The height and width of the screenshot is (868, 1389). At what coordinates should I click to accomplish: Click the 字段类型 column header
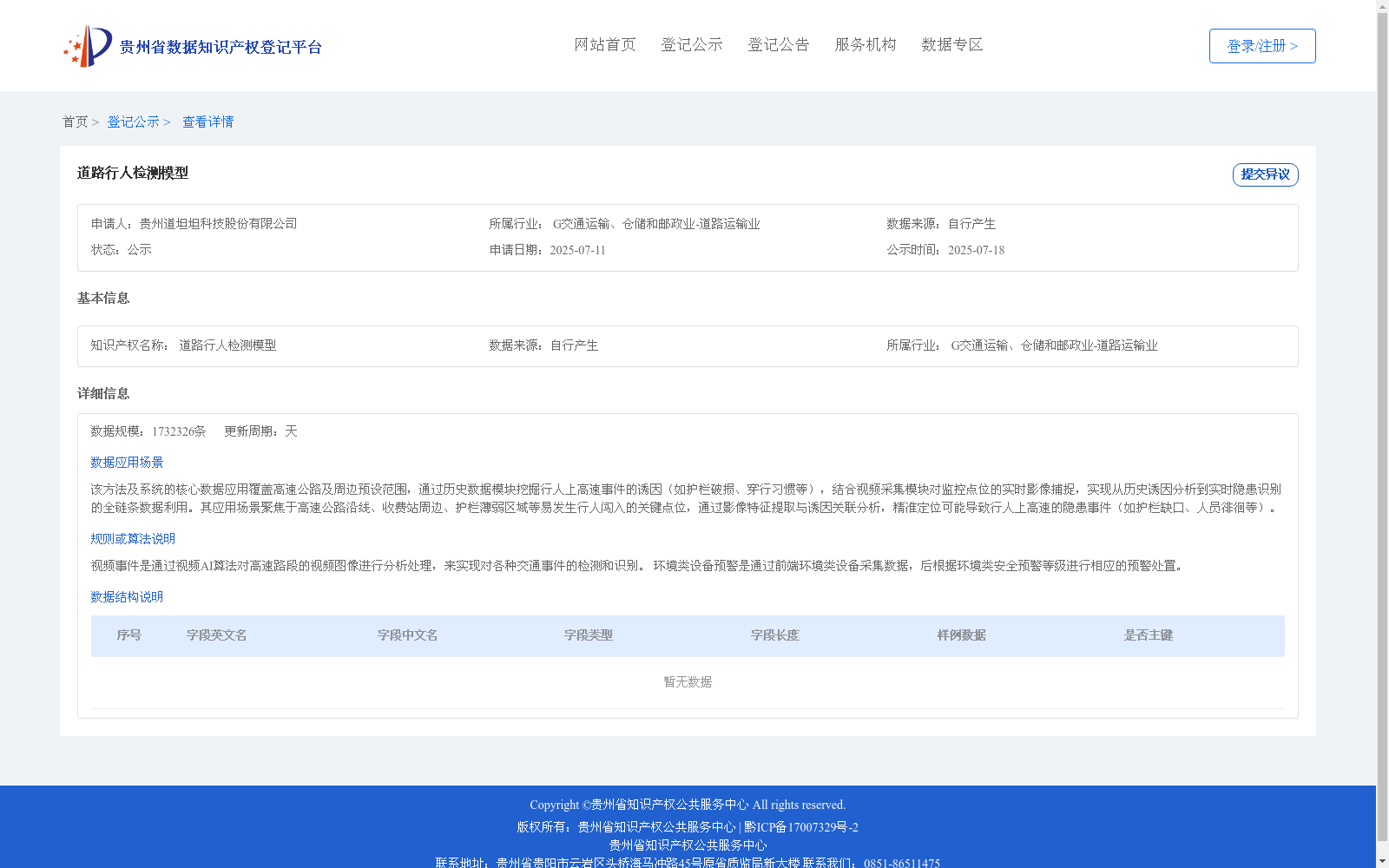click(589, 635)
